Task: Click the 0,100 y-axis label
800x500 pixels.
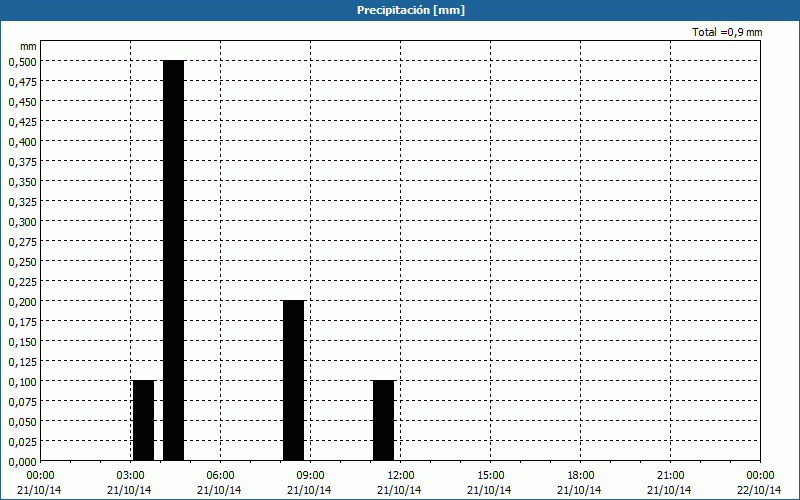Action: 22,381
